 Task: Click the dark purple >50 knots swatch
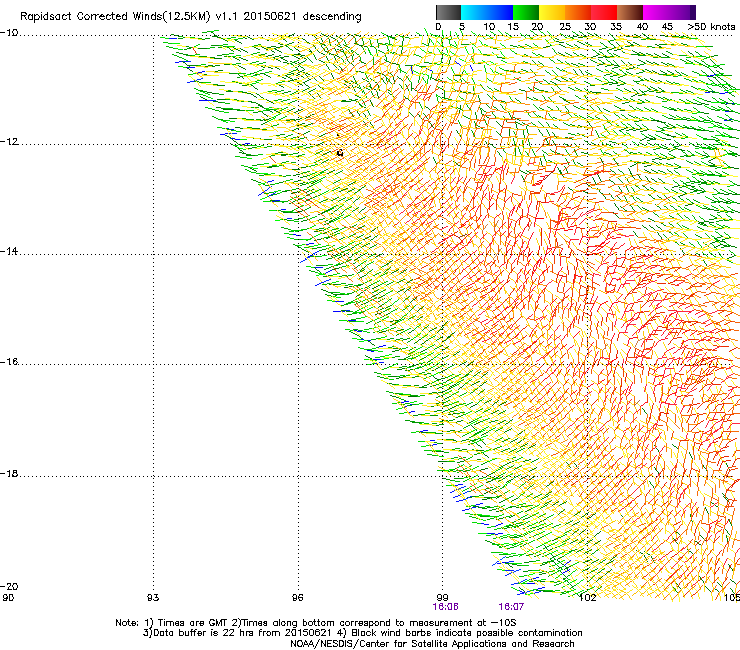pos(693,12)
